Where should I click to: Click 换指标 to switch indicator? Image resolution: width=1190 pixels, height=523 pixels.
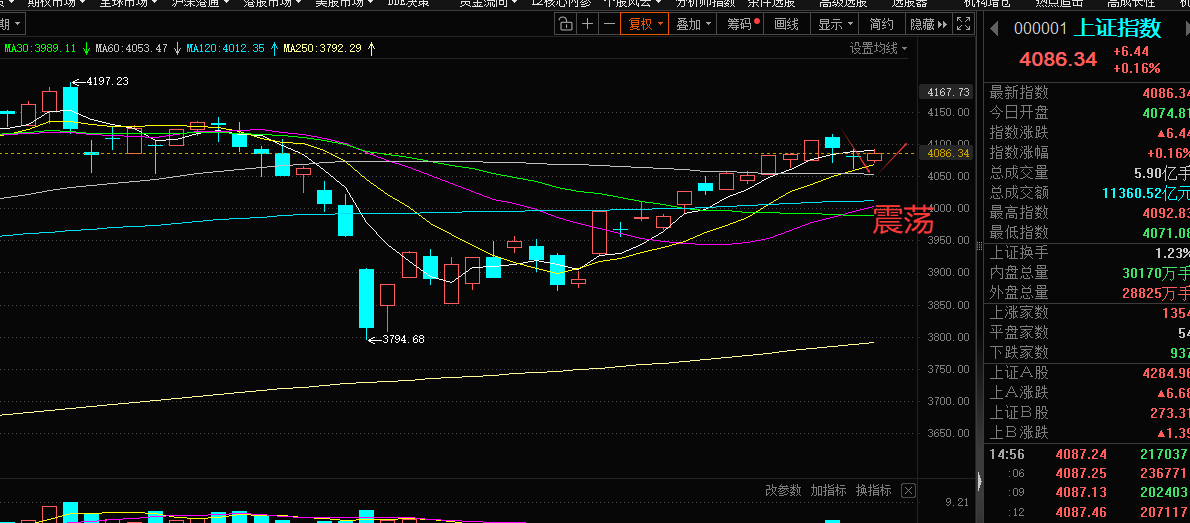[x=874, y=490]
